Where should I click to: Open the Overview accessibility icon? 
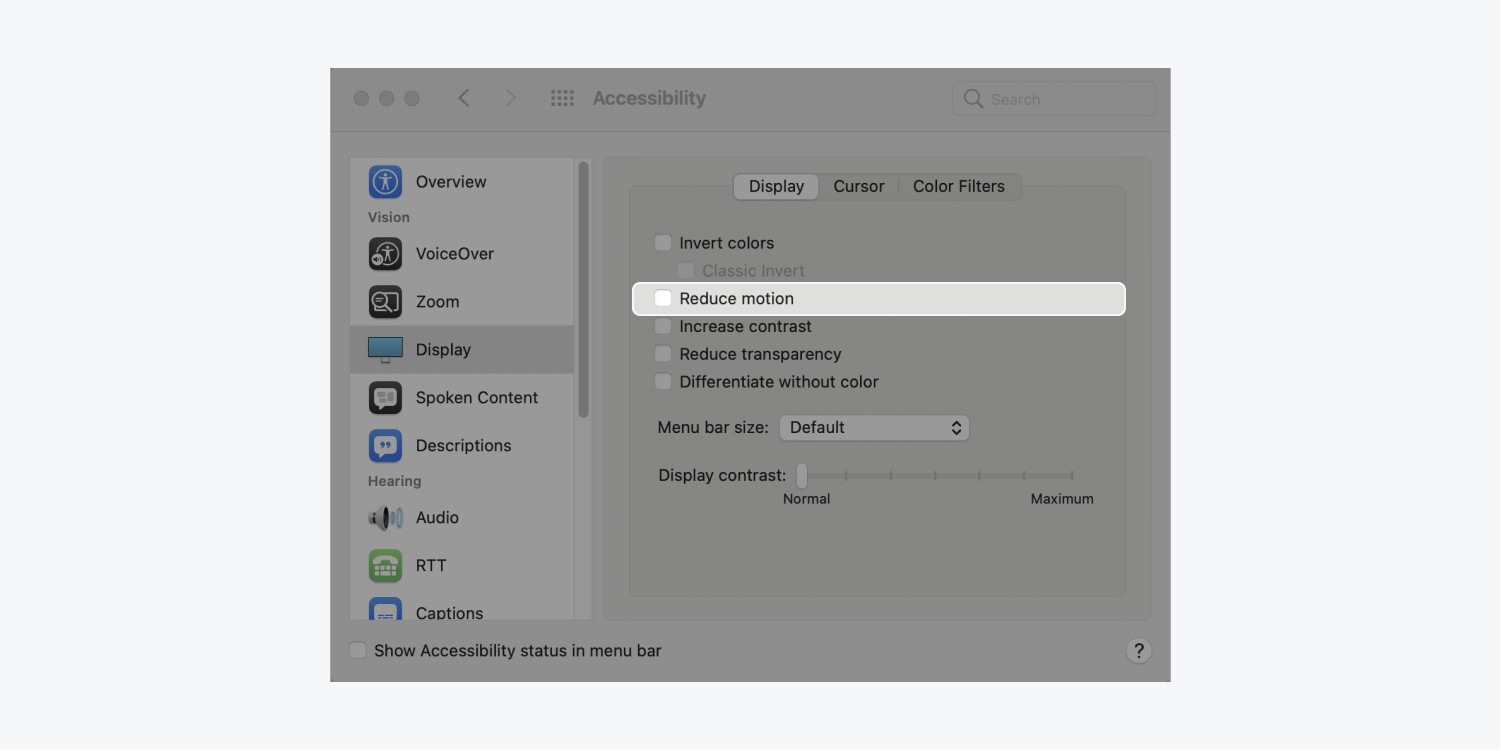(385, 182)
